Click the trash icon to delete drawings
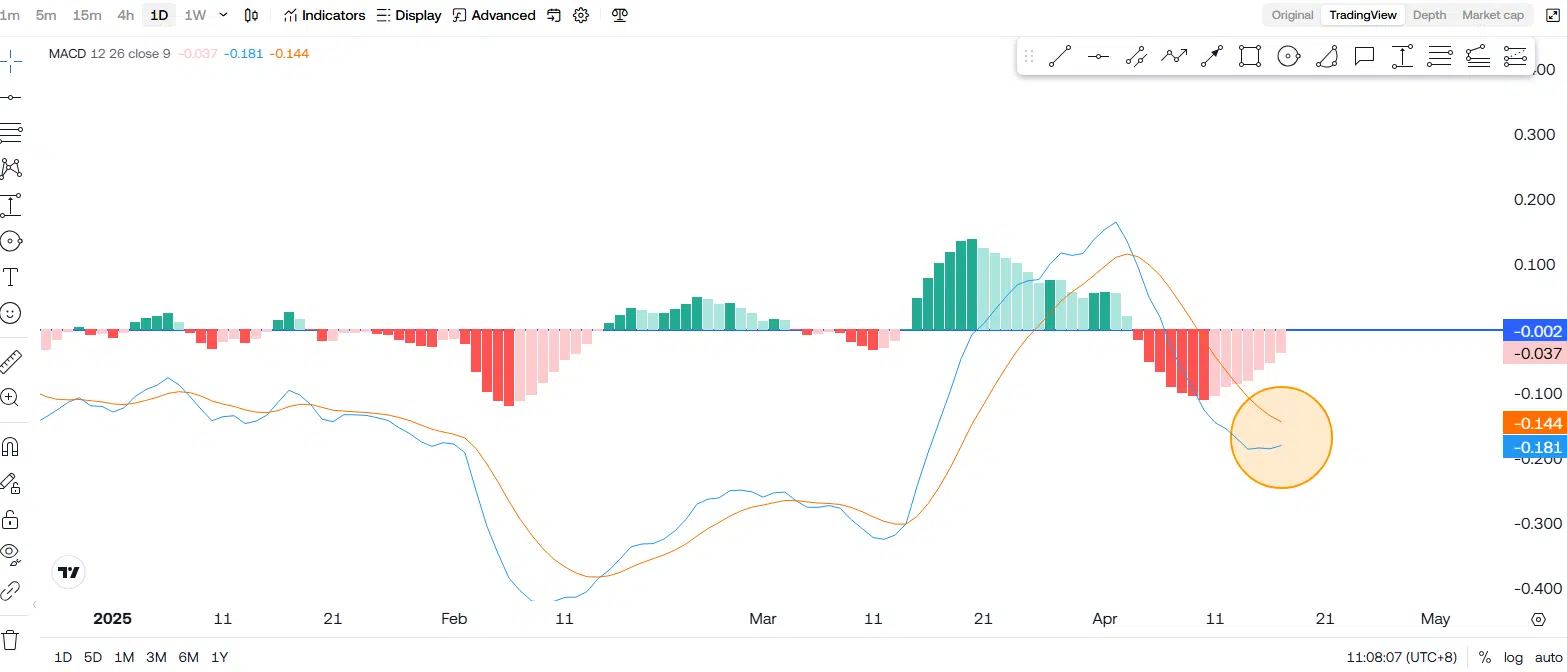The width and height of the screenshot is (1567, 672). pyautogui.click(x=11, y=639)
